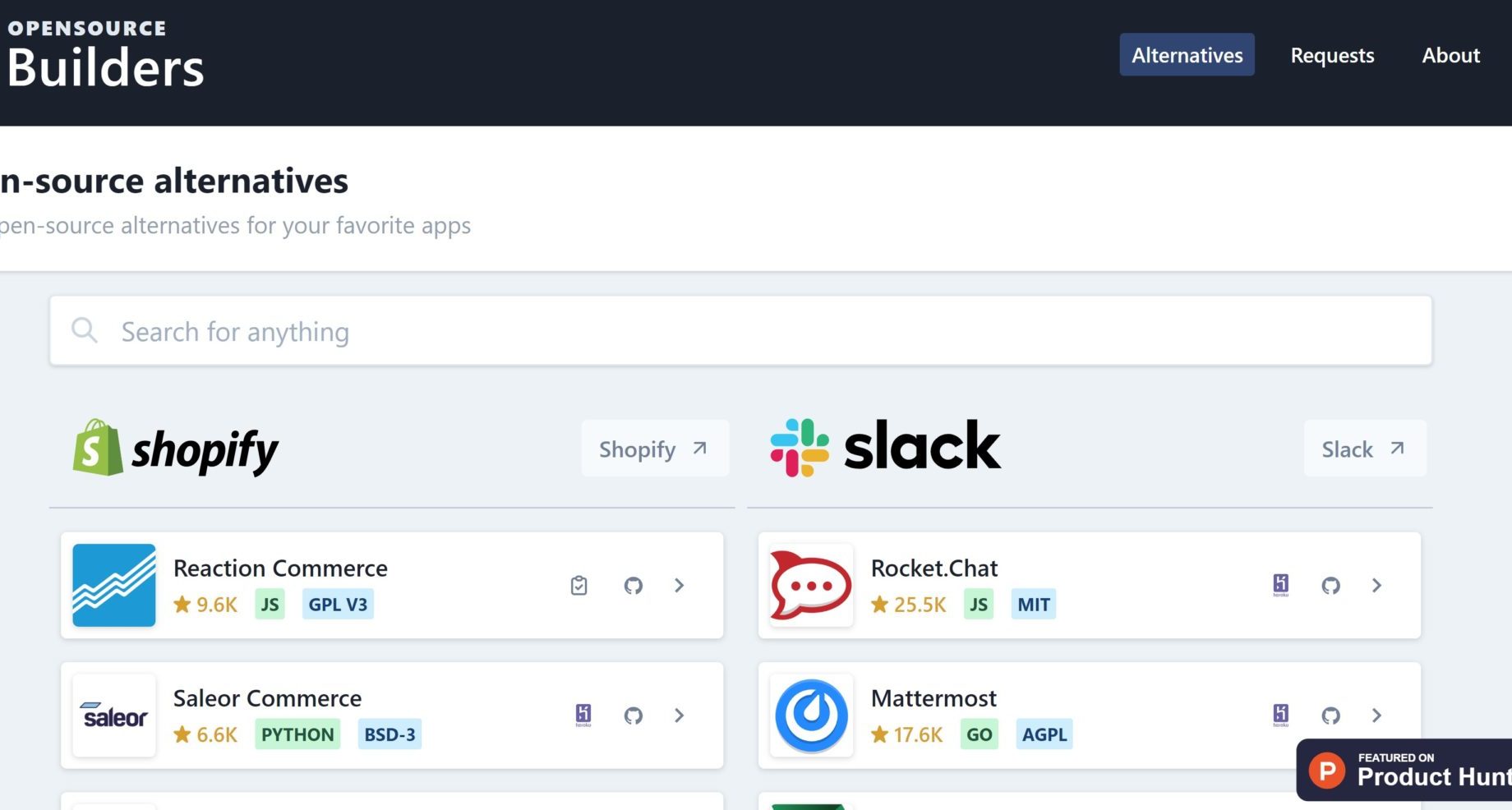
Task: Open the Opensource Builders home logo
Action: tap(105, 54)
